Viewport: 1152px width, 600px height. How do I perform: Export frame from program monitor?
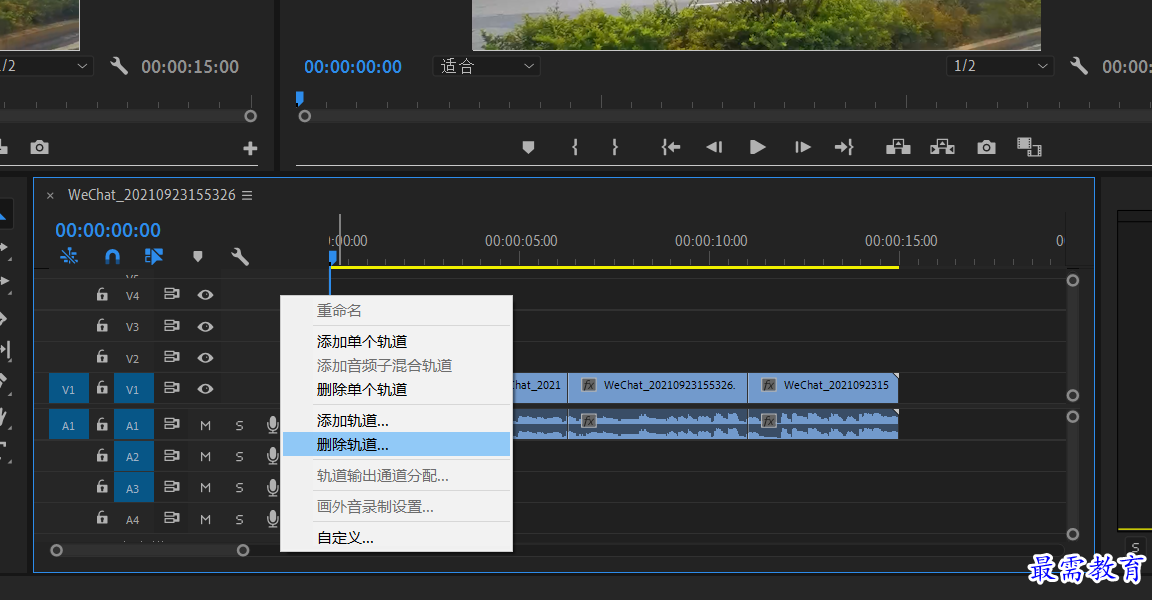pos(986,148)
